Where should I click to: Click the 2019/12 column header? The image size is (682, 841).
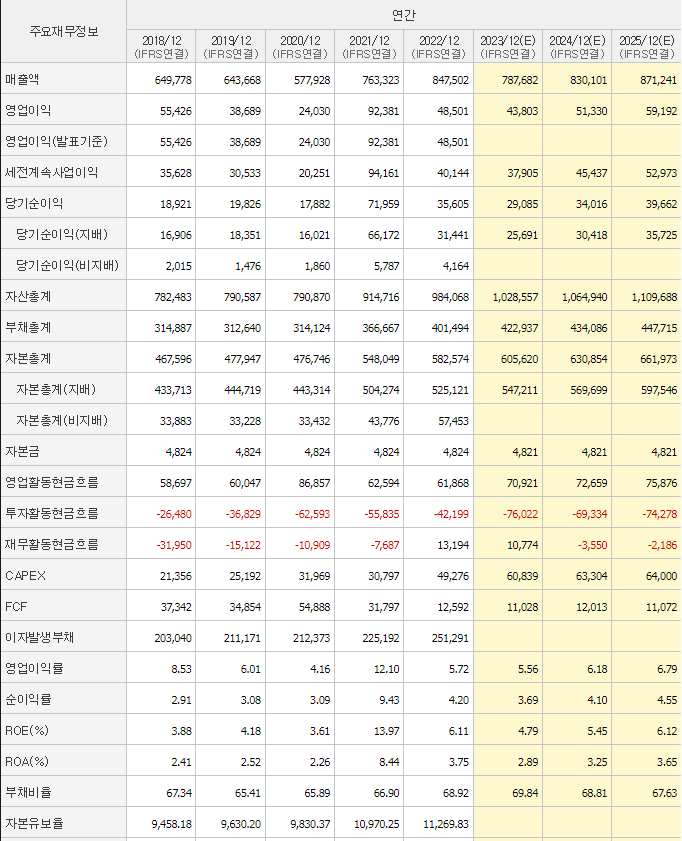pyautogui.click(x=231, y=47)
